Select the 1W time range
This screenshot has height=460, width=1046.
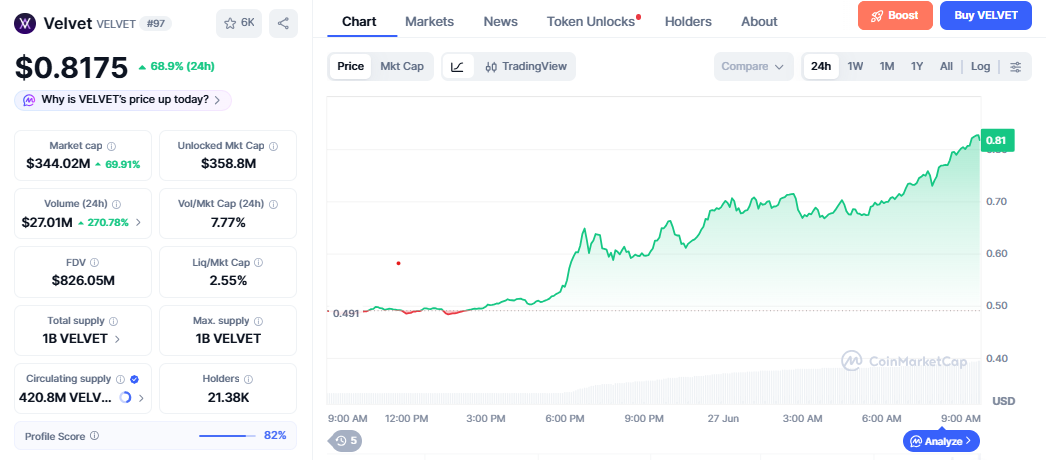(x=855, y=67)
